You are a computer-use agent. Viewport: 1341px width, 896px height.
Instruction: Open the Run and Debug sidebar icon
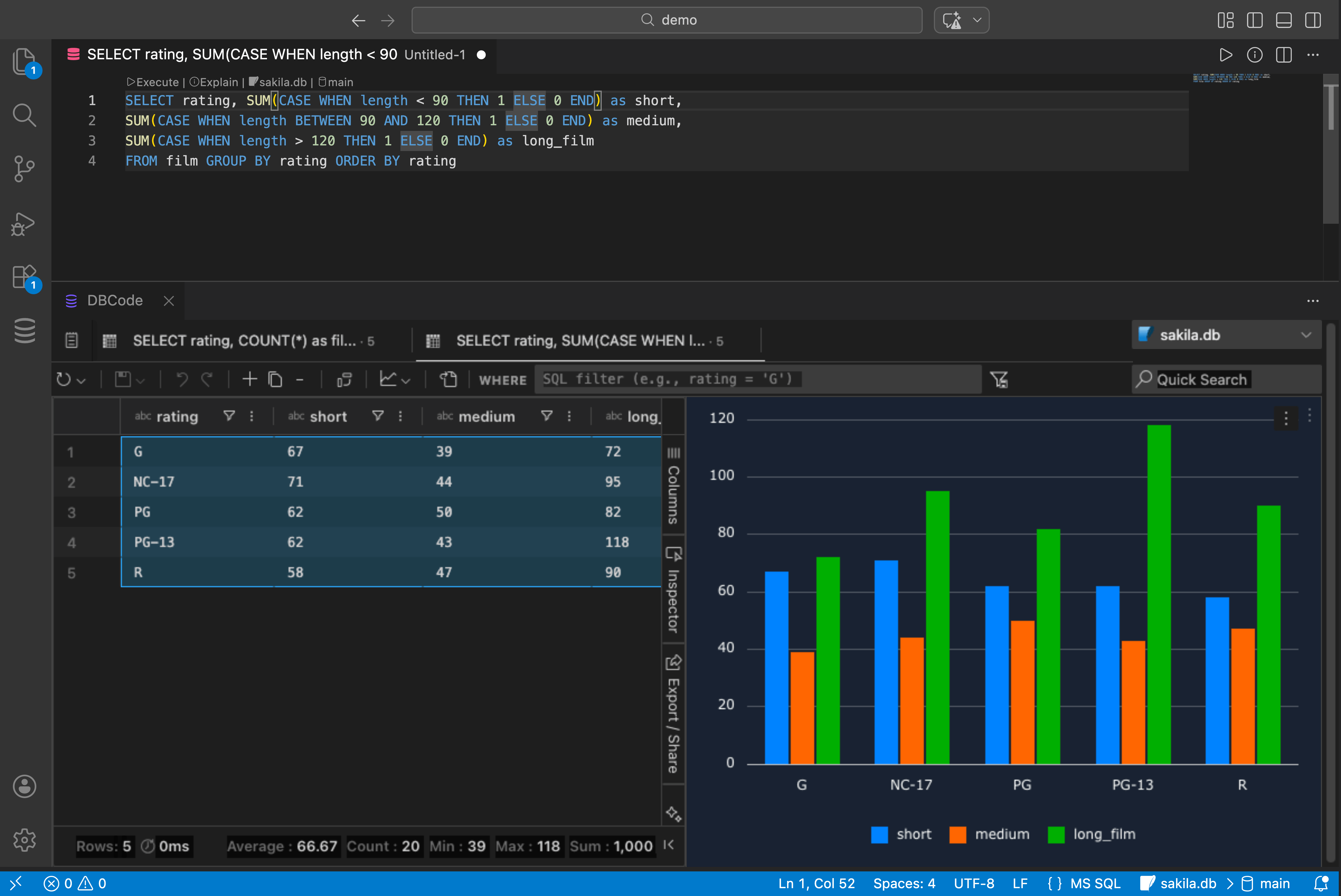coord(24,223)
